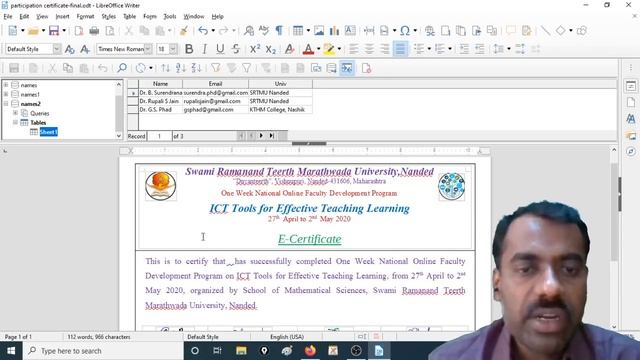640x360 pixels.
Task: Click the Name column header
Action: (x=160, y=84)
